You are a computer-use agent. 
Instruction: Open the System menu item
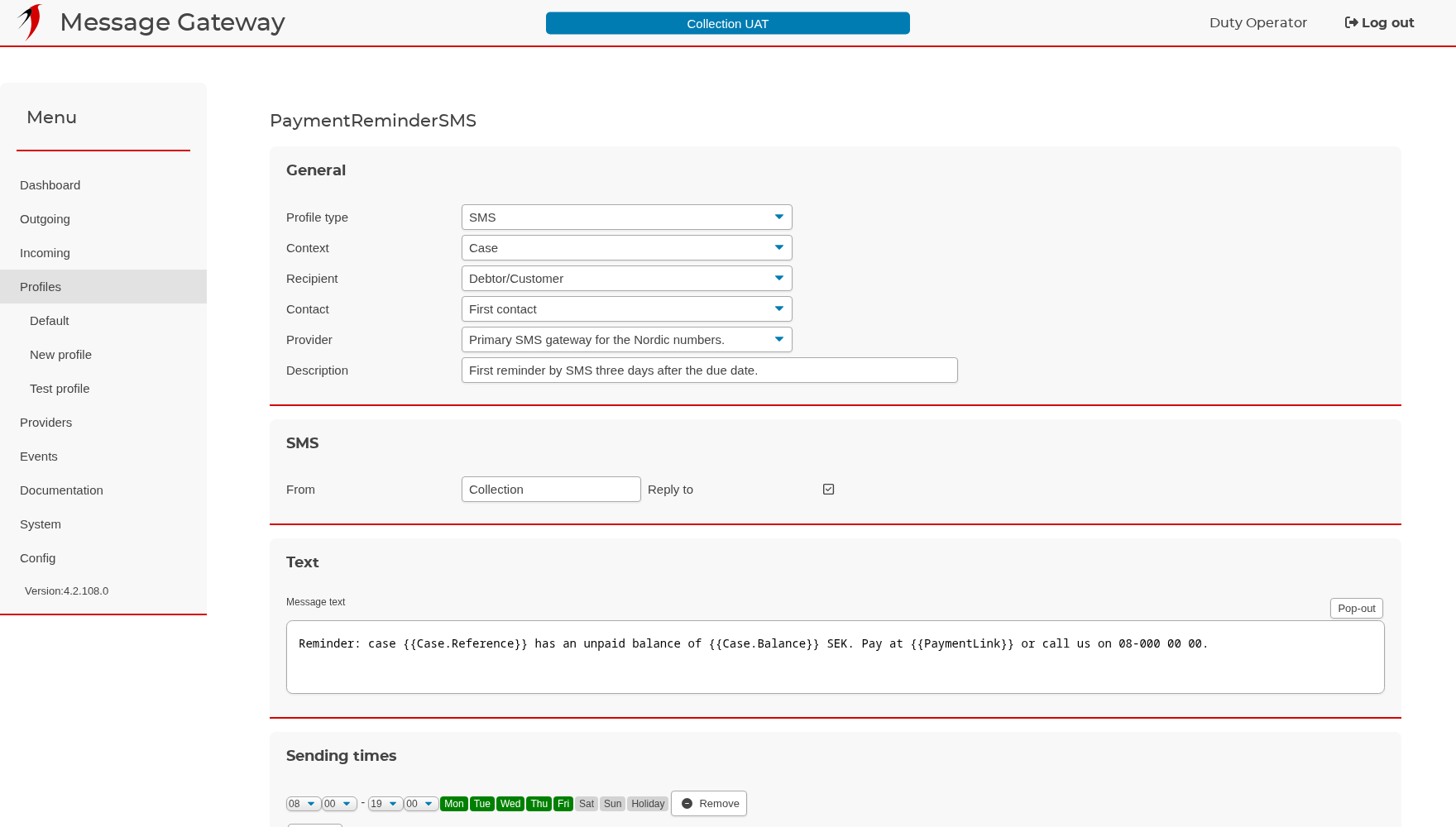pos(103,524)
